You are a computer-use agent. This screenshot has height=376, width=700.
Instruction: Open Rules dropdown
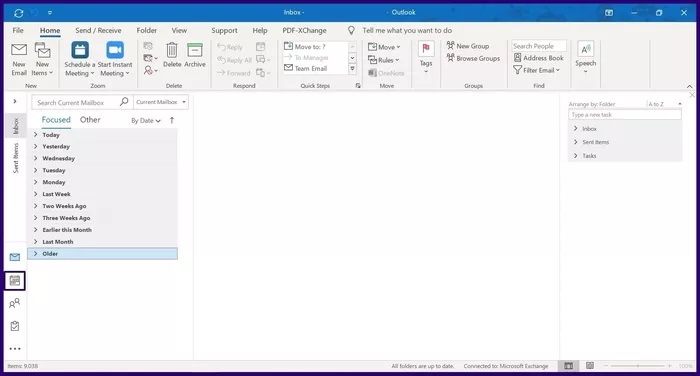point(383,60)
